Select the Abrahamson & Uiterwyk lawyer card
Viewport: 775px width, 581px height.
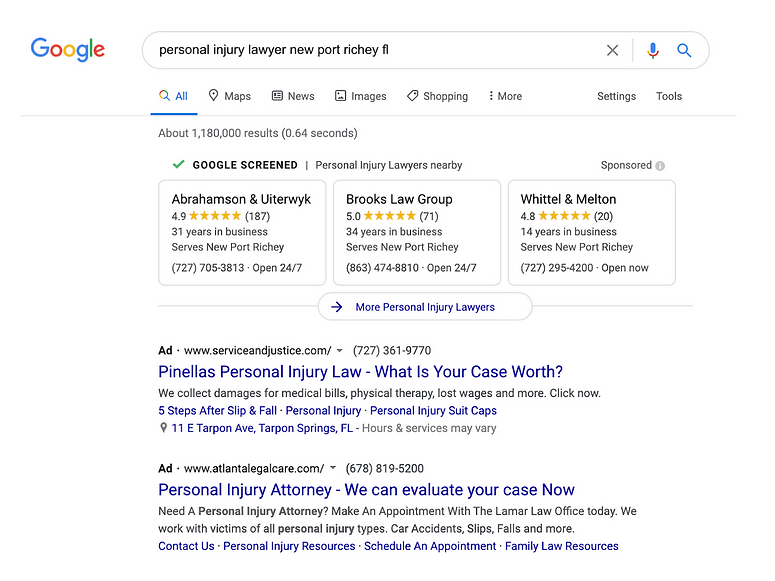[241, 232]
